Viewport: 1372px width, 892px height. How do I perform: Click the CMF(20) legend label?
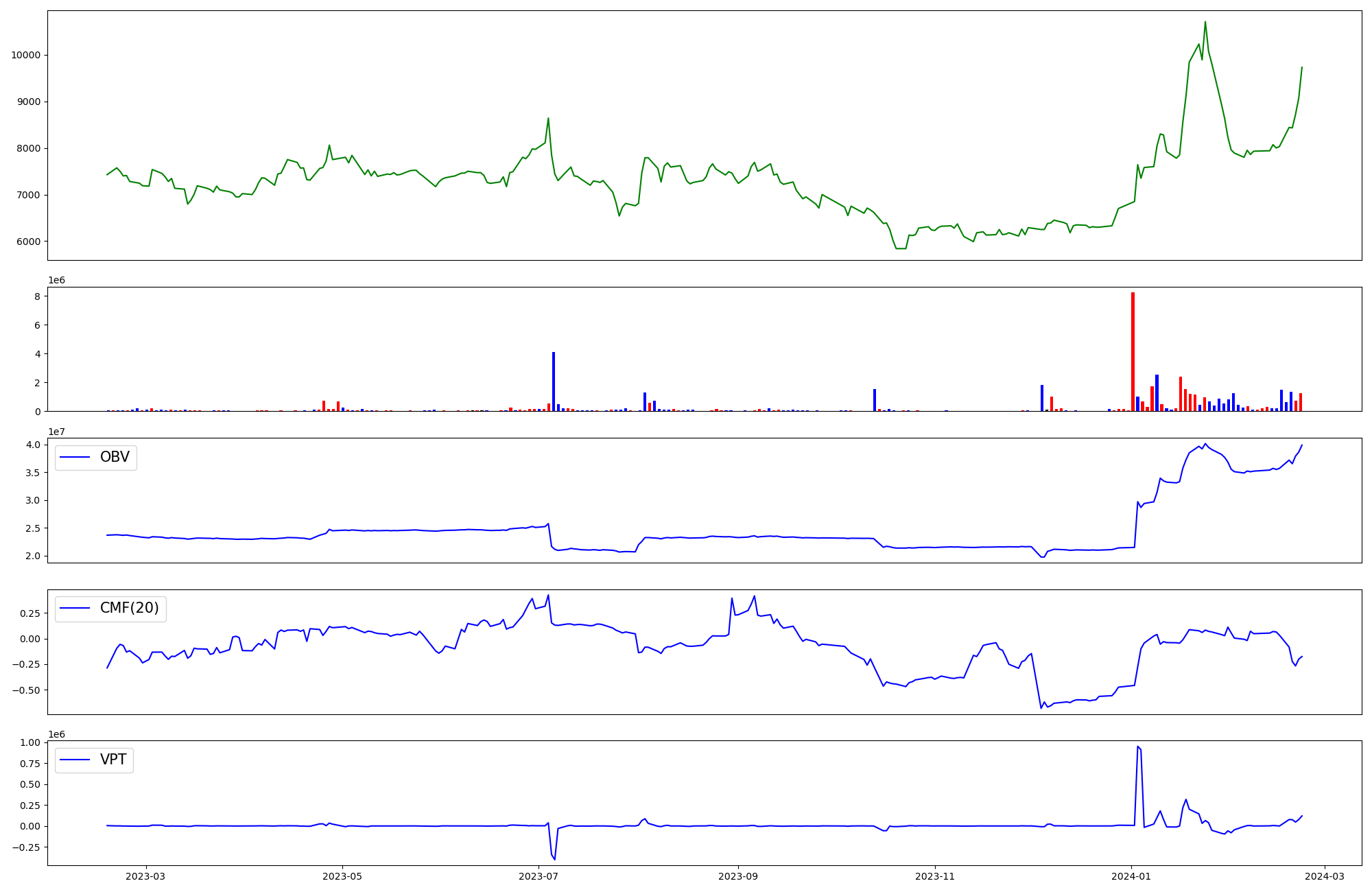129,609
